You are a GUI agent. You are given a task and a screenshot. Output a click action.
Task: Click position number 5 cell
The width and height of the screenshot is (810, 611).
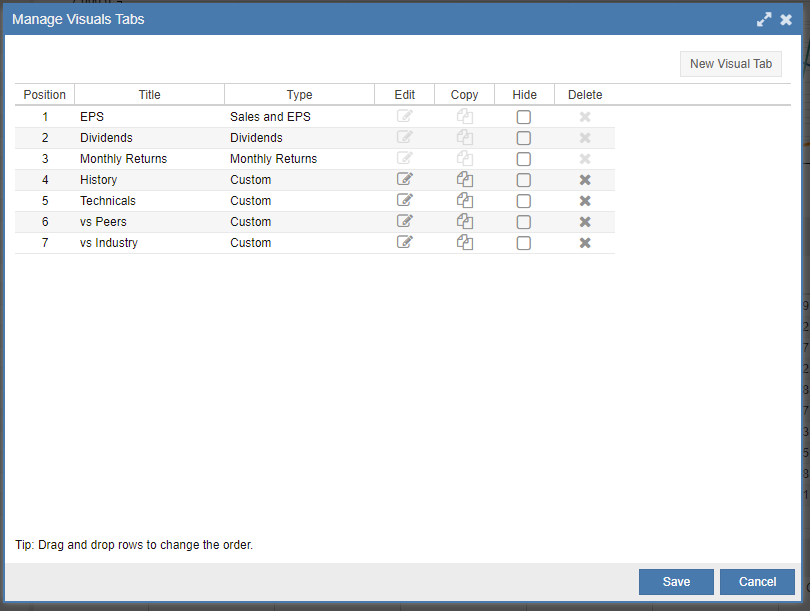(45, 201)
